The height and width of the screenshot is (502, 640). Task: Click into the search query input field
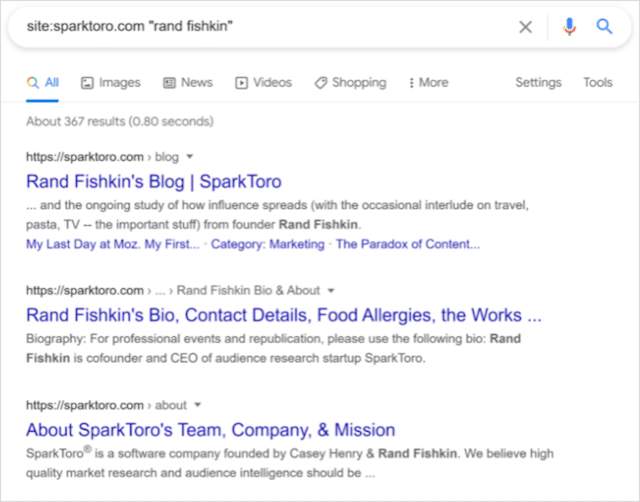260,27
